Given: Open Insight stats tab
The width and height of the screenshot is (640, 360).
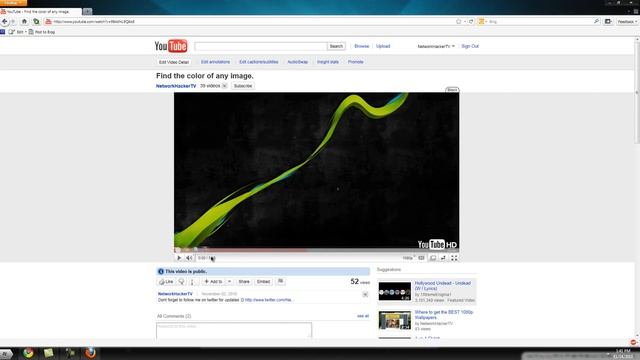Looking at the screenshot, I should tap(328, 62).
